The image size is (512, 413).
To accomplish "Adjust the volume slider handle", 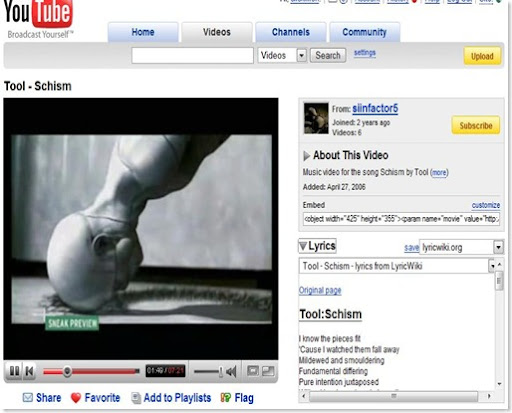I will 220,371.
